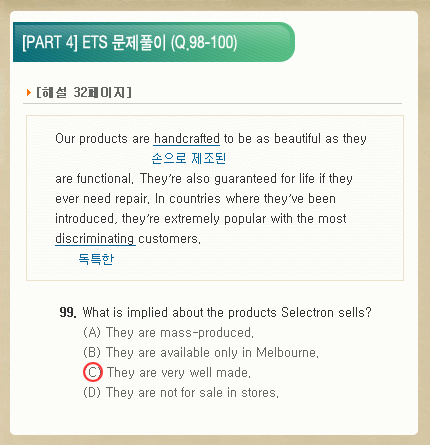Click question number 99
This screenshot has height=445, width=430.
tap(68, 313)
